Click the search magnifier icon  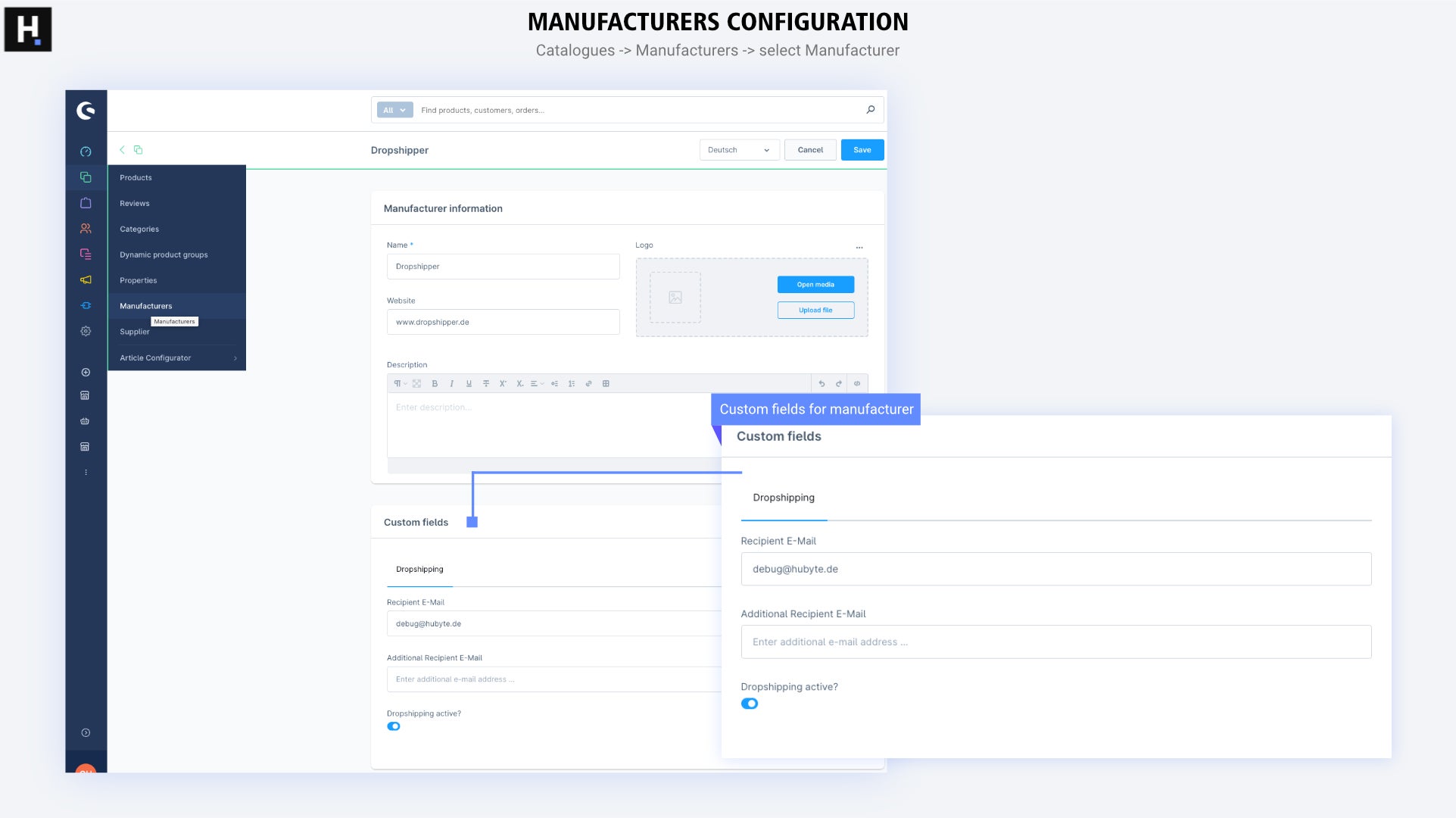pos(871,110)
